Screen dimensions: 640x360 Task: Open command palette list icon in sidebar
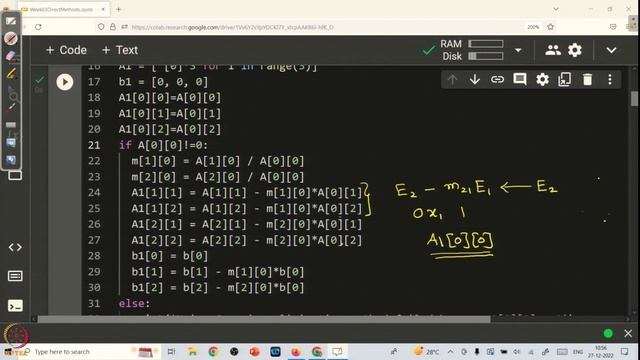pyautogui.click(x=15, y=276)
